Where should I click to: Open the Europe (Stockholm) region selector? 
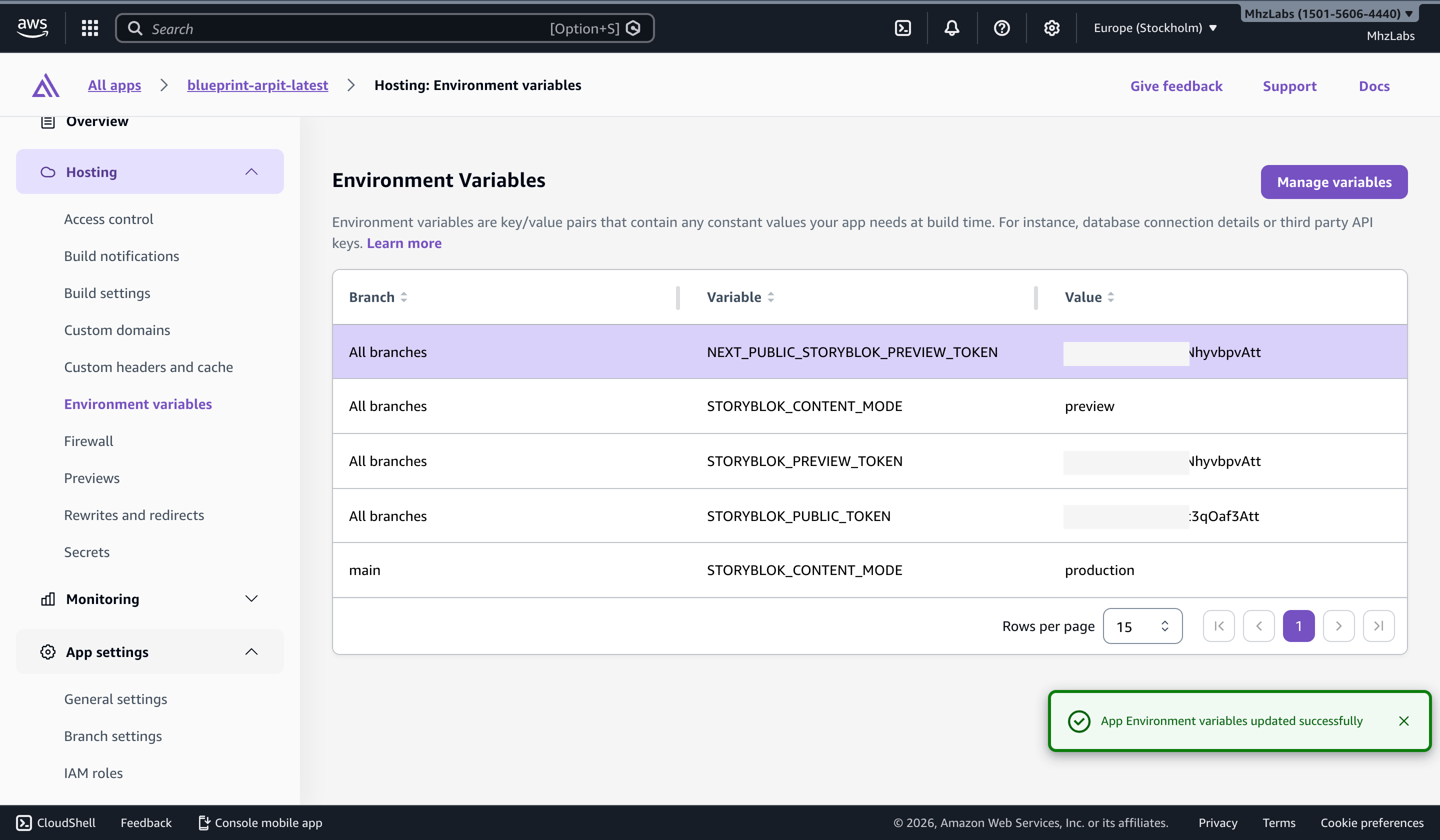pos(1154,28)
